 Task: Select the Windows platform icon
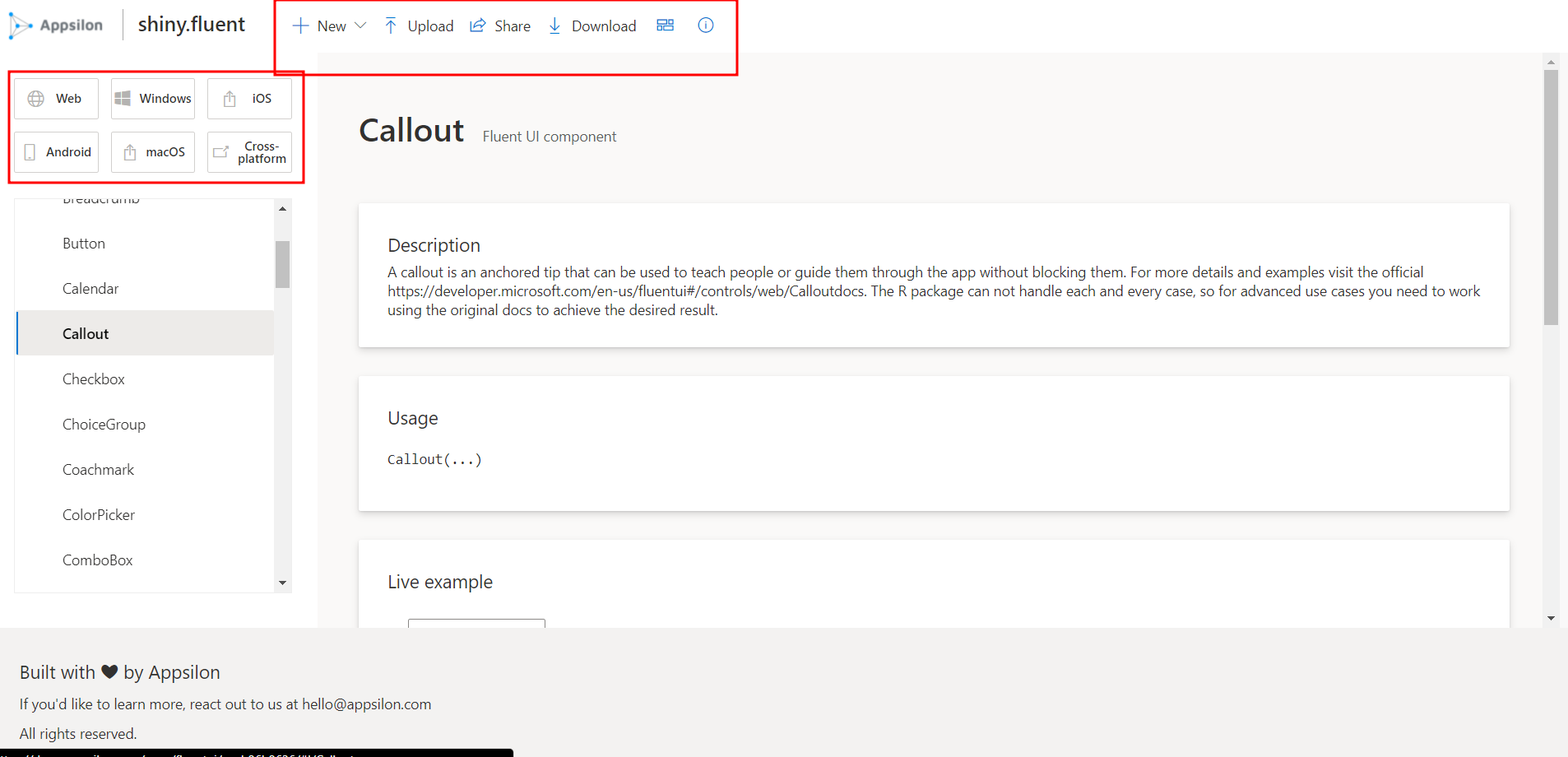[x=152, y=98]
